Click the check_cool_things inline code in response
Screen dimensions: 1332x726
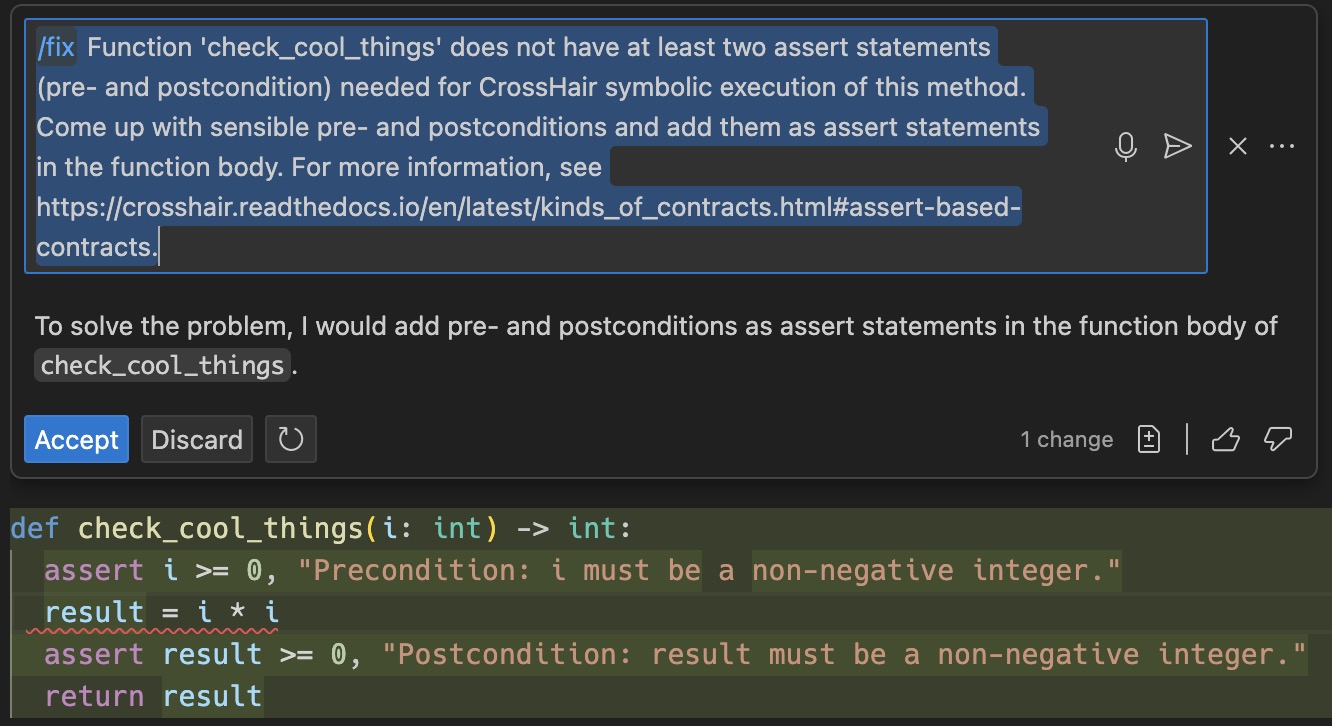tap(164, 366)
